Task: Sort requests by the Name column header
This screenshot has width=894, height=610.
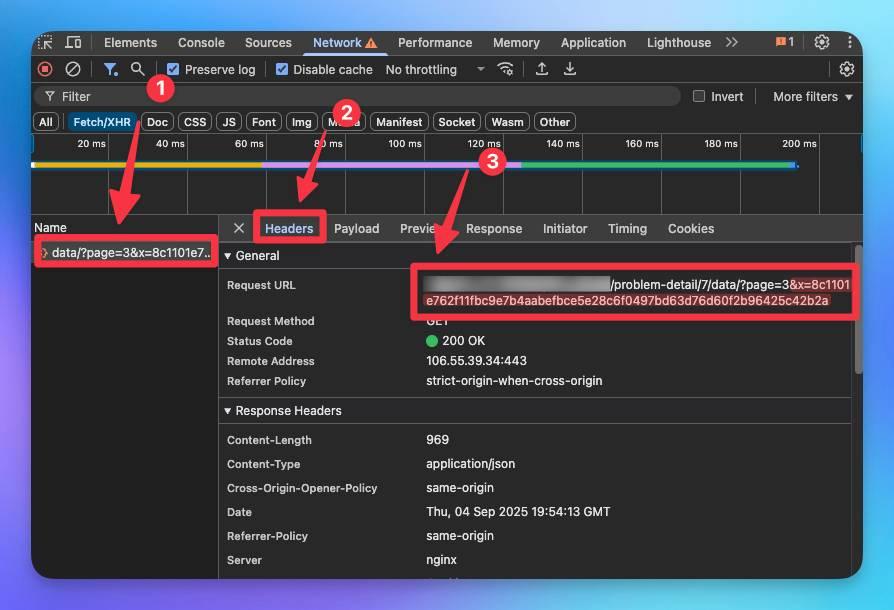Action: (50, 227)
